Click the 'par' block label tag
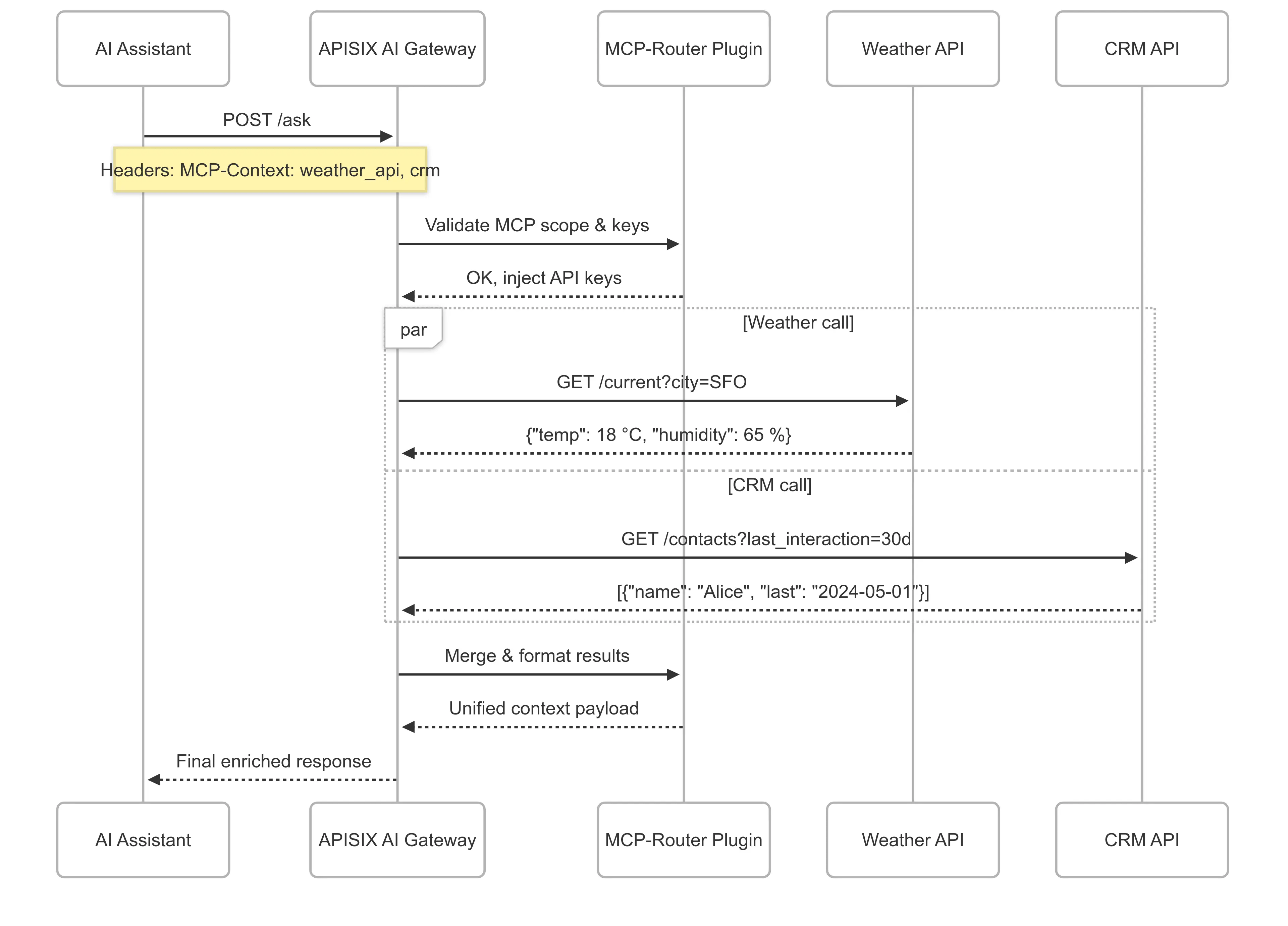Screen dimensions: 1288x926 pos(414,329)
